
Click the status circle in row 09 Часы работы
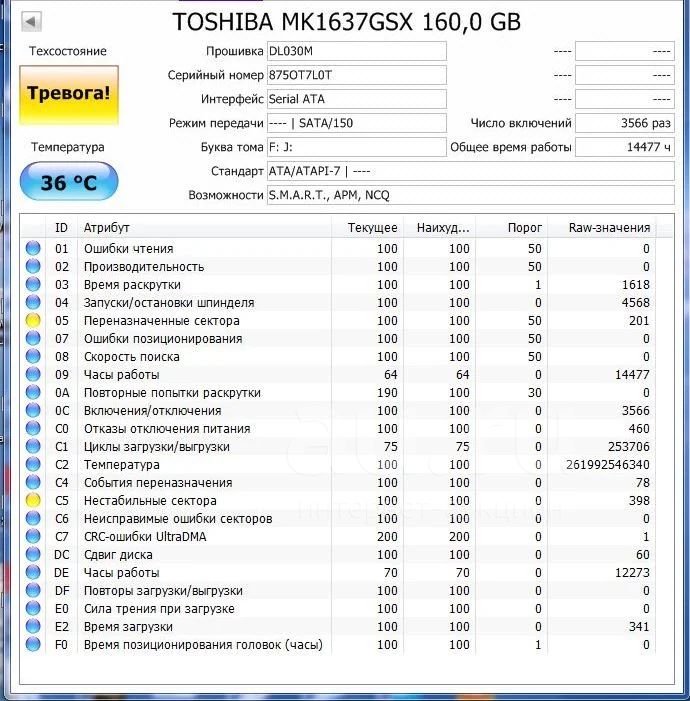coord(33,374)
